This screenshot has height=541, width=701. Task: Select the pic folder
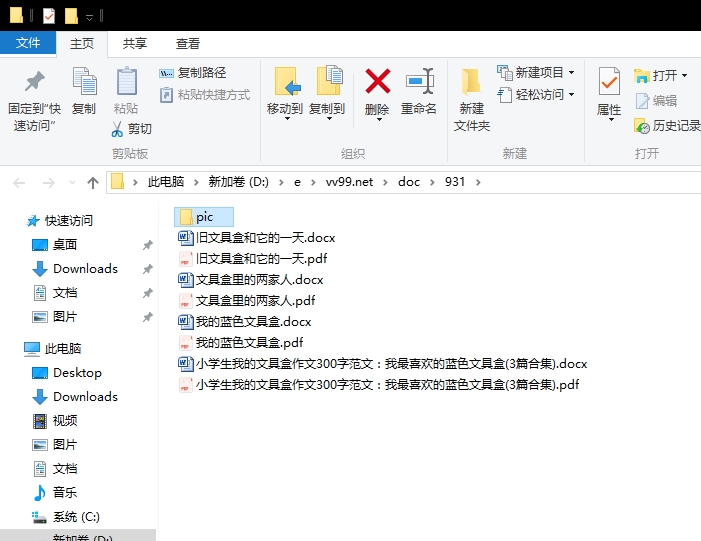coord(204,217)
